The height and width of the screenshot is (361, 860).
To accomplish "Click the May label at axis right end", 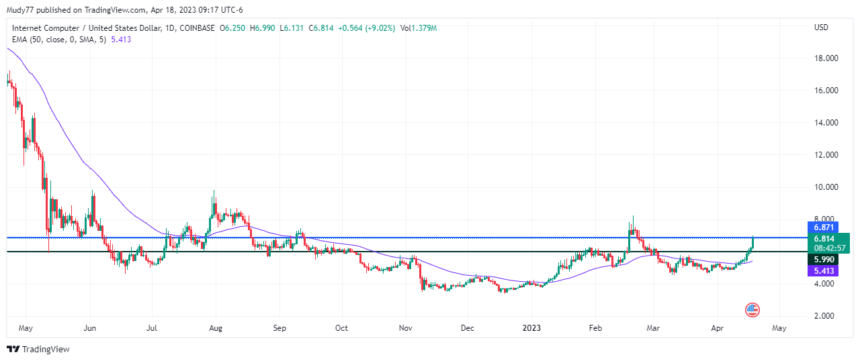I will [x=779, y=328].
